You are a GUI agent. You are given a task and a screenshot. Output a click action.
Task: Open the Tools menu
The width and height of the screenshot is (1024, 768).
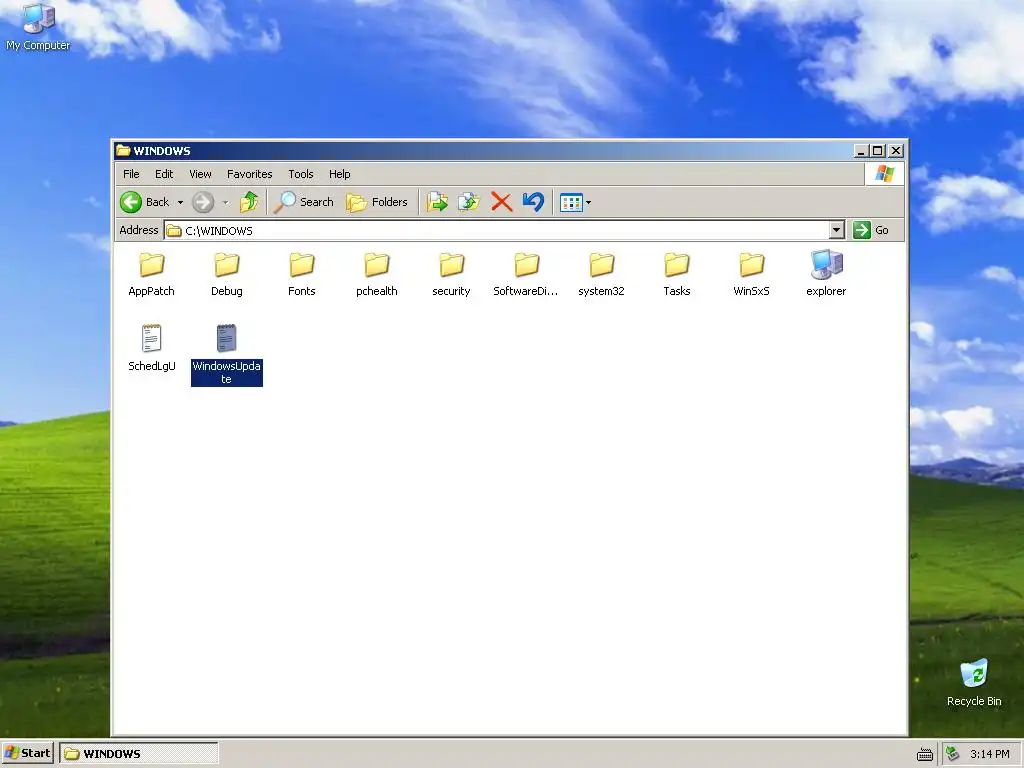coord(301,174)
